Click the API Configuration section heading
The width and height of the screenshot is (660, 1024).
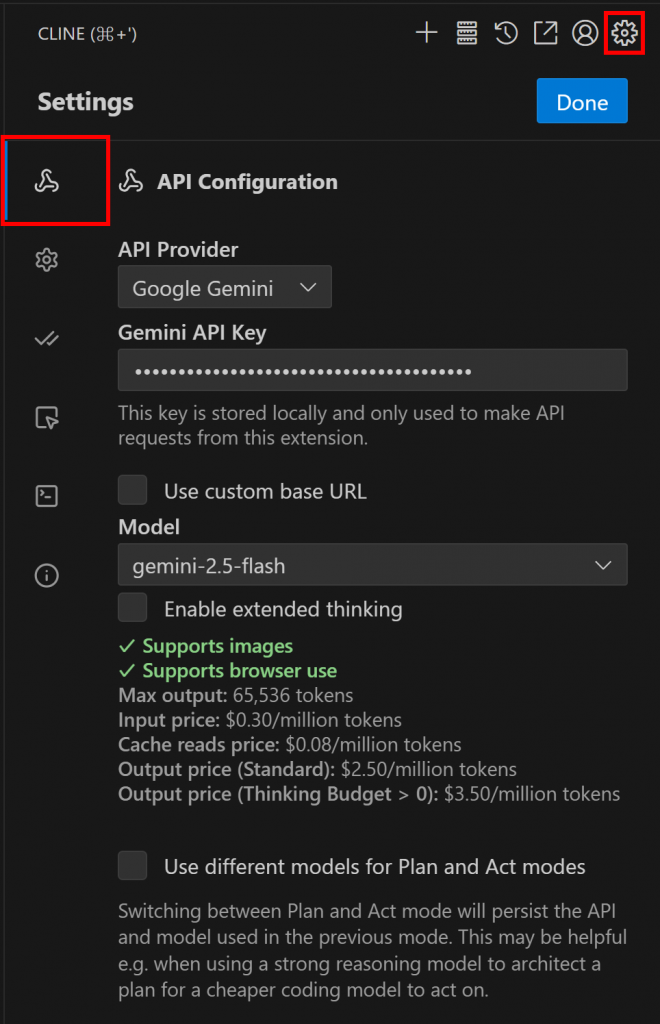(246, 182)
